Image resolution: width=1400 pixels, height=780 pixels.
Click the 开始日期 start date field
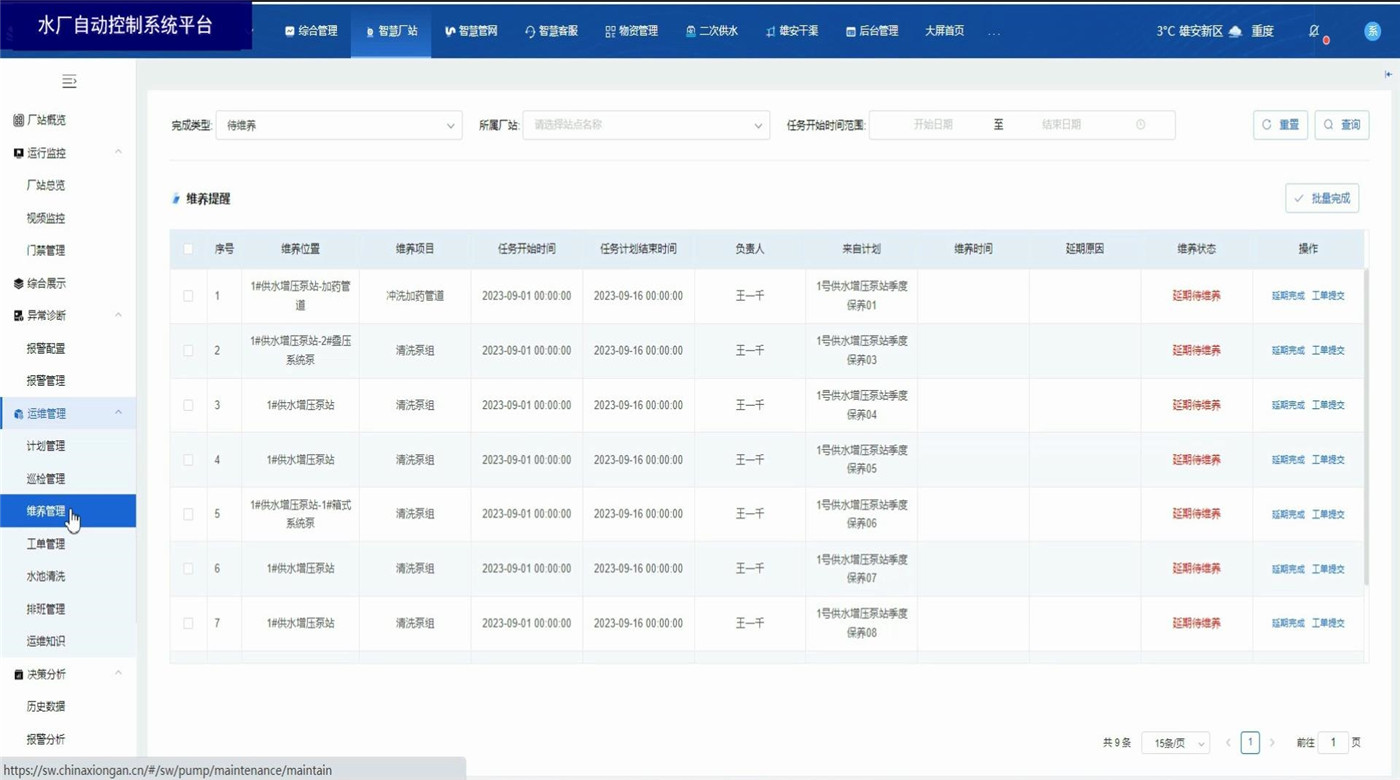(932, 125)
